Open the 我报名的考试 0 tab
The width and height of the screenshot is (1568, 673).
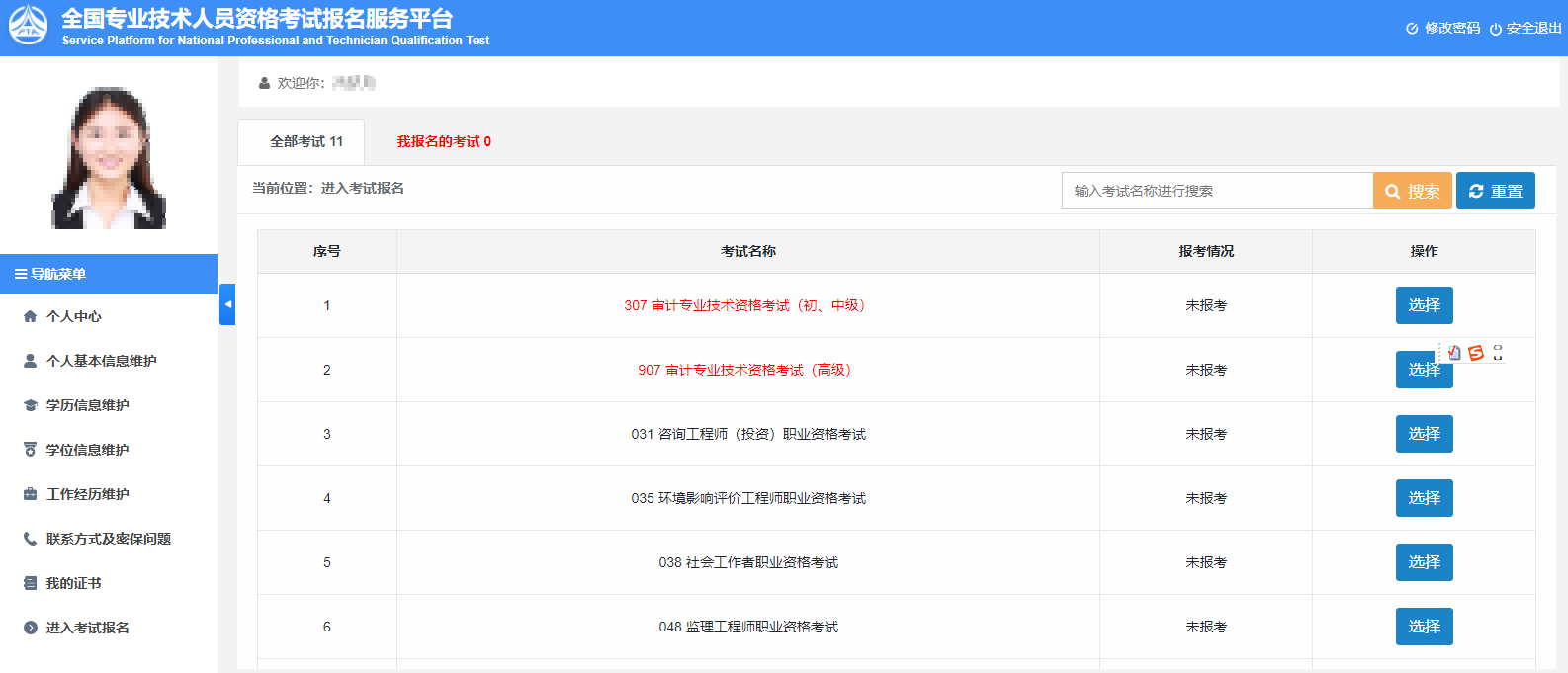coord(444,142)
